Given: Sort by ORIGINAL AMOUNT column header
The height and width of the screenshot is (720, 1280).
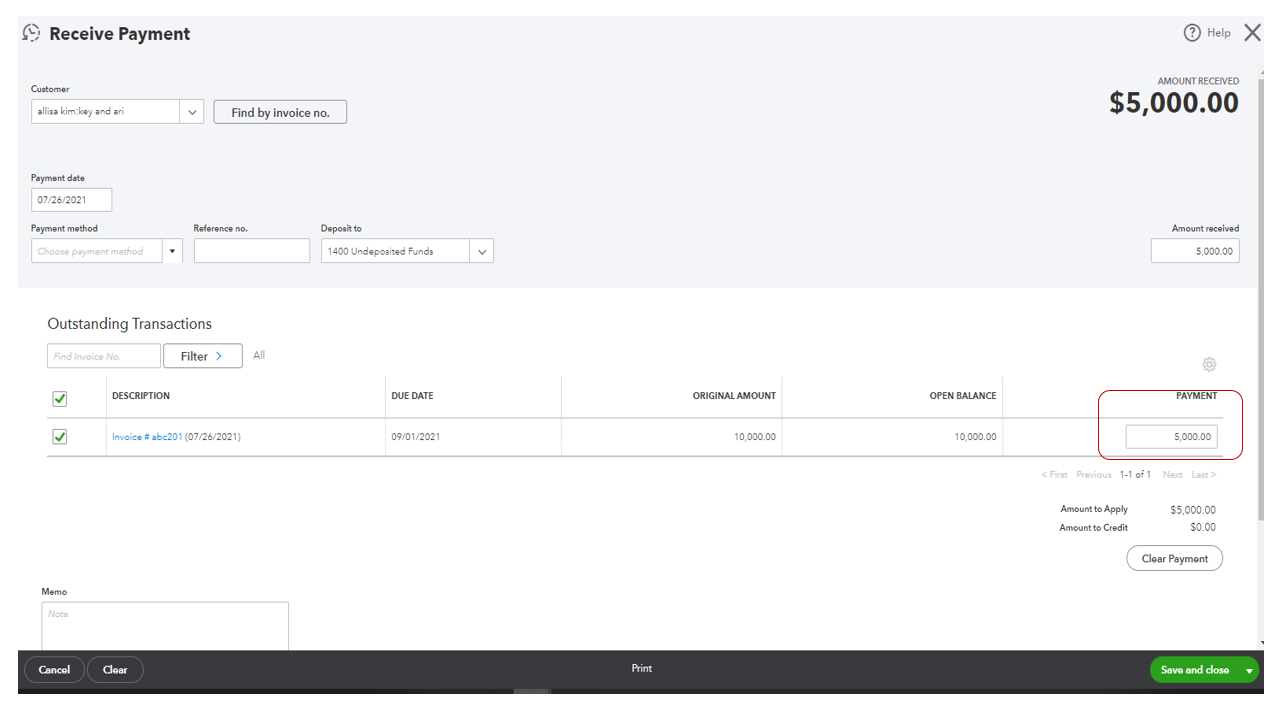Looking at the screenshot, I should point(734,396).
